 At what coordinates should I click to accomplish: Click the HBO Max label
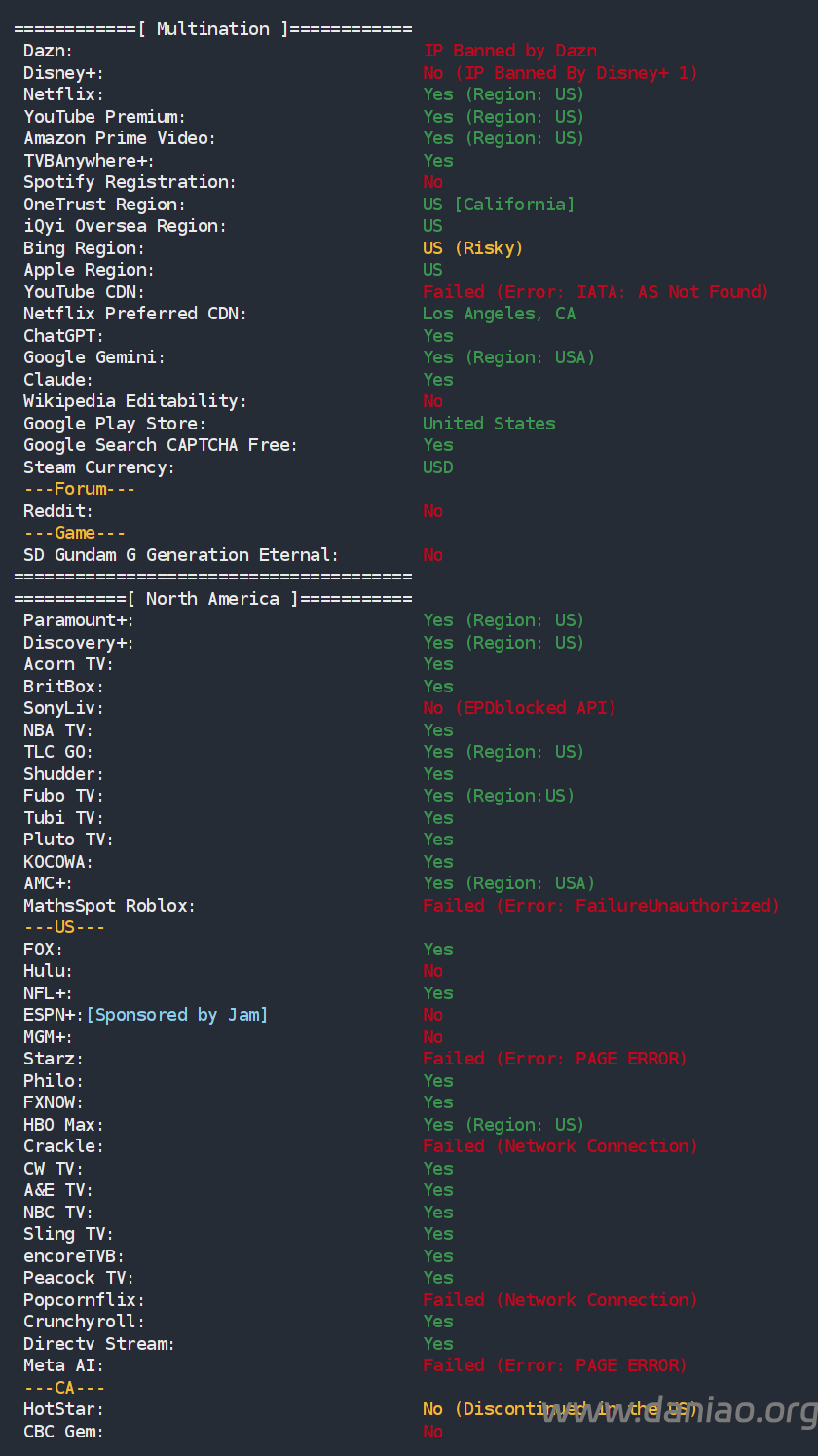click(x=63, y=1125)
